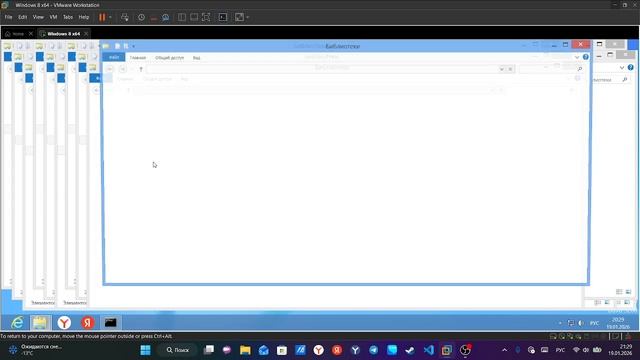Open the VMware Help menu

pyautogui.click(x=84, y=17)
